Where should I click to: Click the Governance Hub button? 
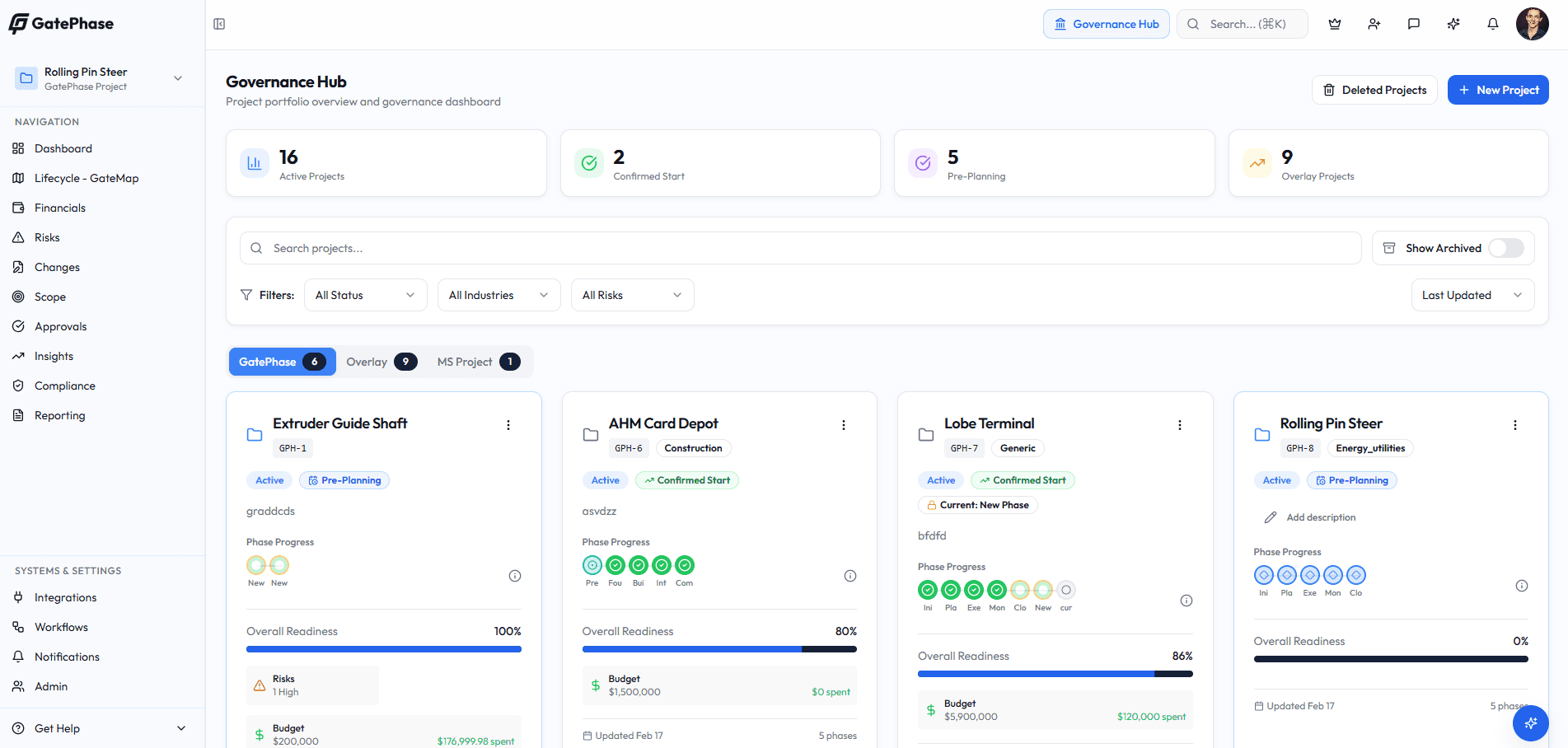pyautogui.click(x=1107, y=24)
